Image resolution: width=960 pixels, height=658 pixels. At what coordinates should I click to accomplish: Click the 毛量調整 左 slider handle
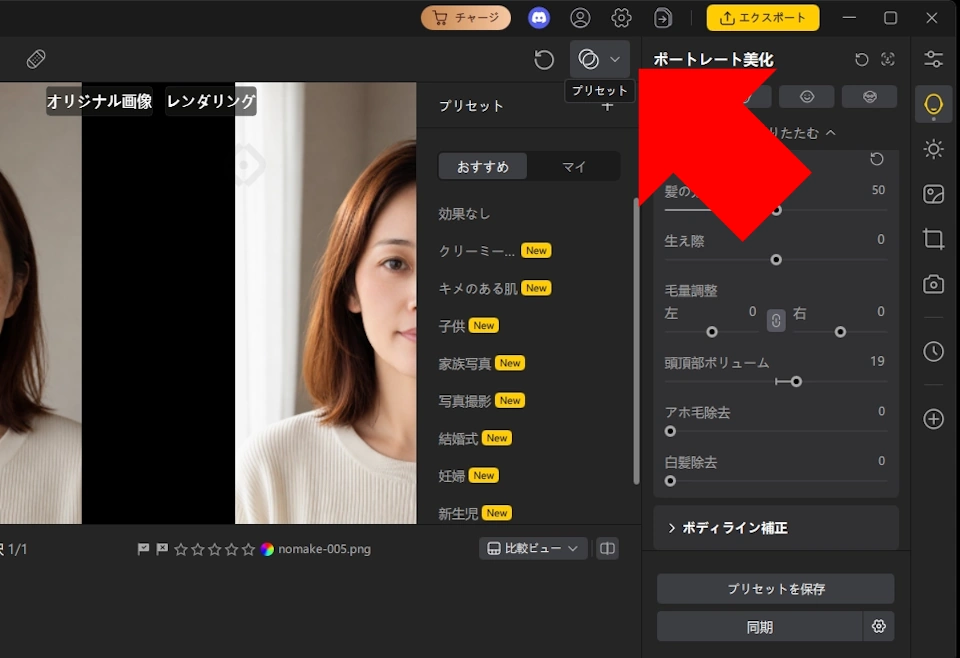point(711,332)
